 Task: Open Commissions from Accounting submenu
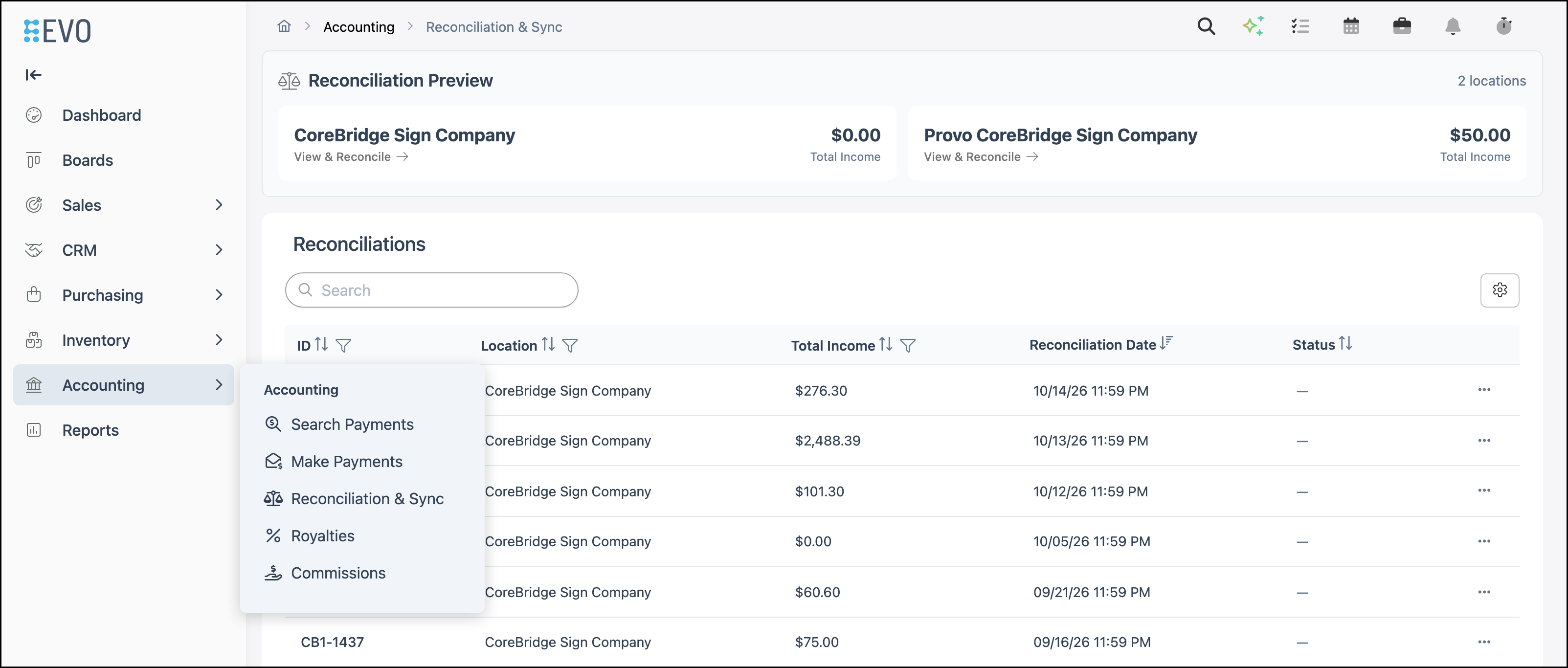point(325,573)
